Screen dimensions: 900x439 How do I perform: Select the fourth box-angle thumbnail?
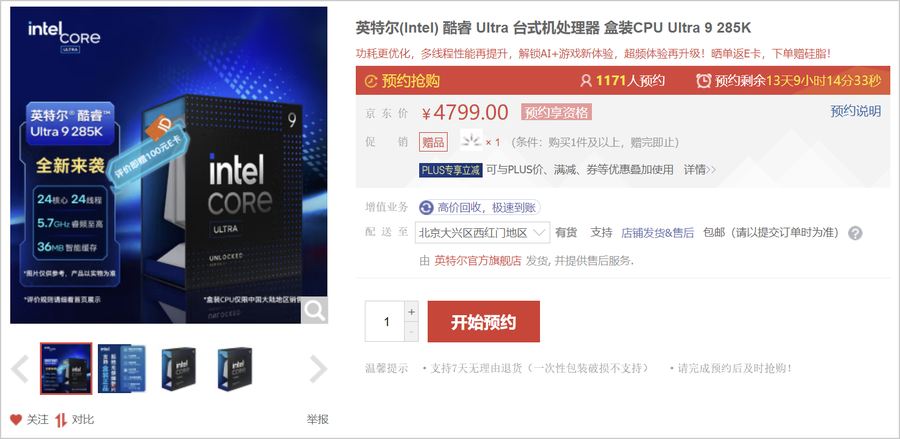(236, 369)
